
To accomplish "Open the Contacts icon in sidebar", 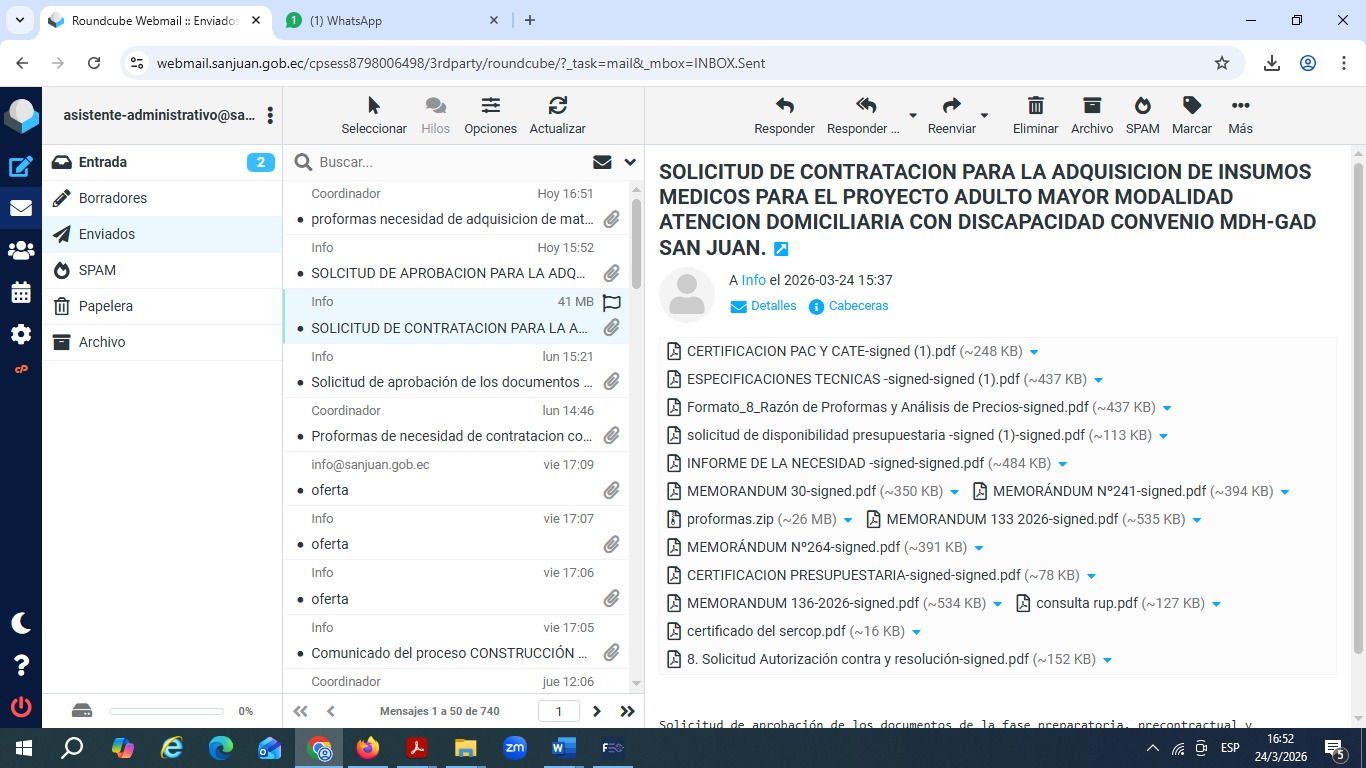I will (x=21, y=251).
